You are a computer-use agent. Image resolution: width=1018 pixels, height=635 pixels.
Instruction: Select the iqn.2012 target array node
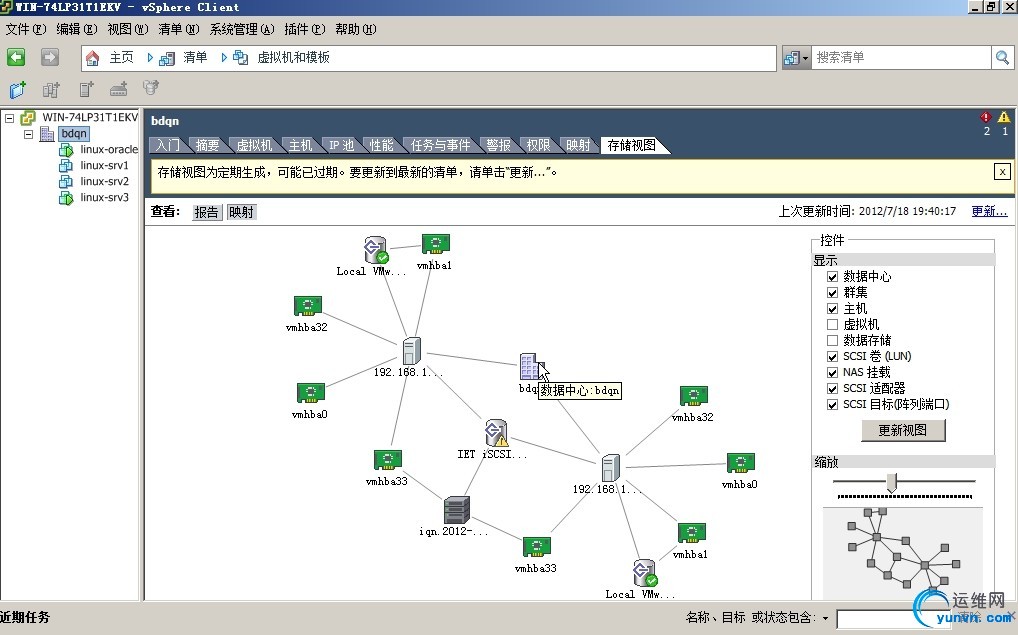(457, 510)
